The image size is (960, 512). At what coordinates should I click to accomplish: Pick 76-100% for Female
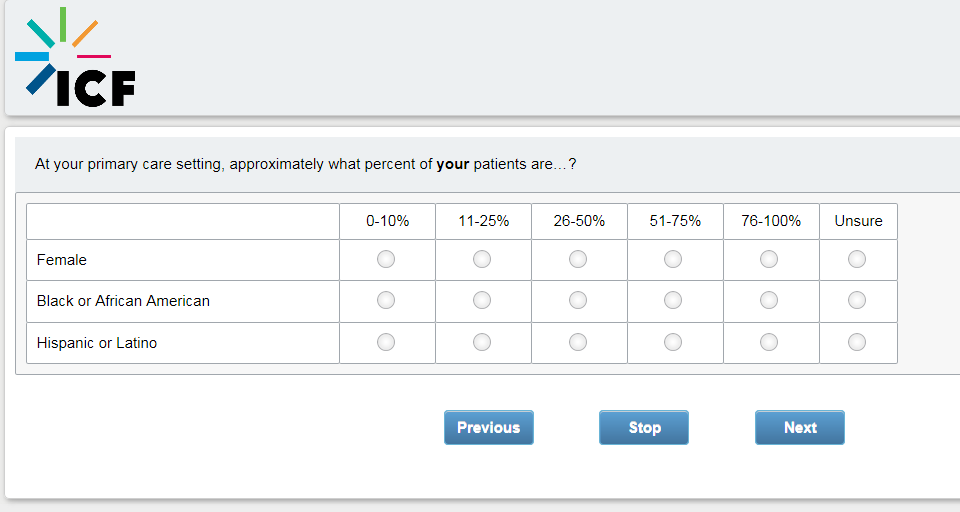point(769,260)
